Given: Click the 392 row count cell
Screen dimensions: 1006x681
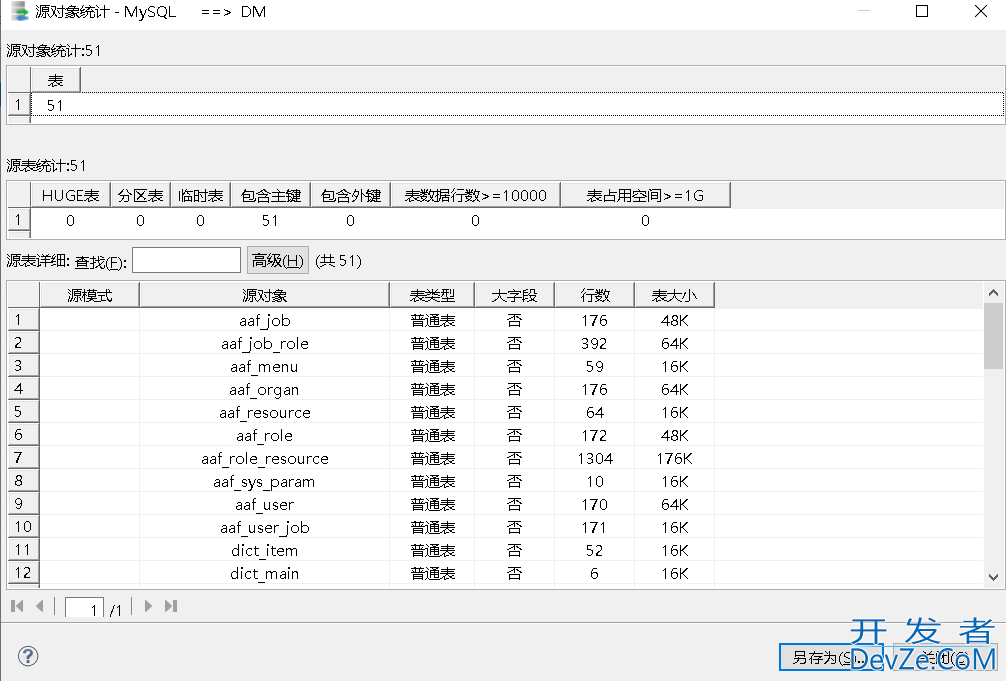Looking at the screenshot, I should pyautogui.click(x=595, y=343).
